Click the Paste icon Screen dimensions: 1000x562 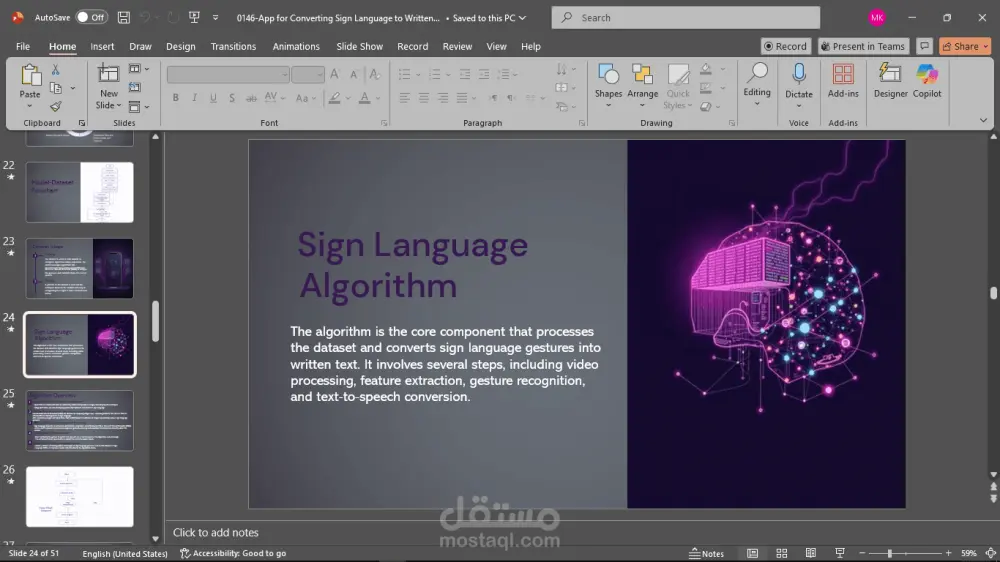[x=30, y=75]
